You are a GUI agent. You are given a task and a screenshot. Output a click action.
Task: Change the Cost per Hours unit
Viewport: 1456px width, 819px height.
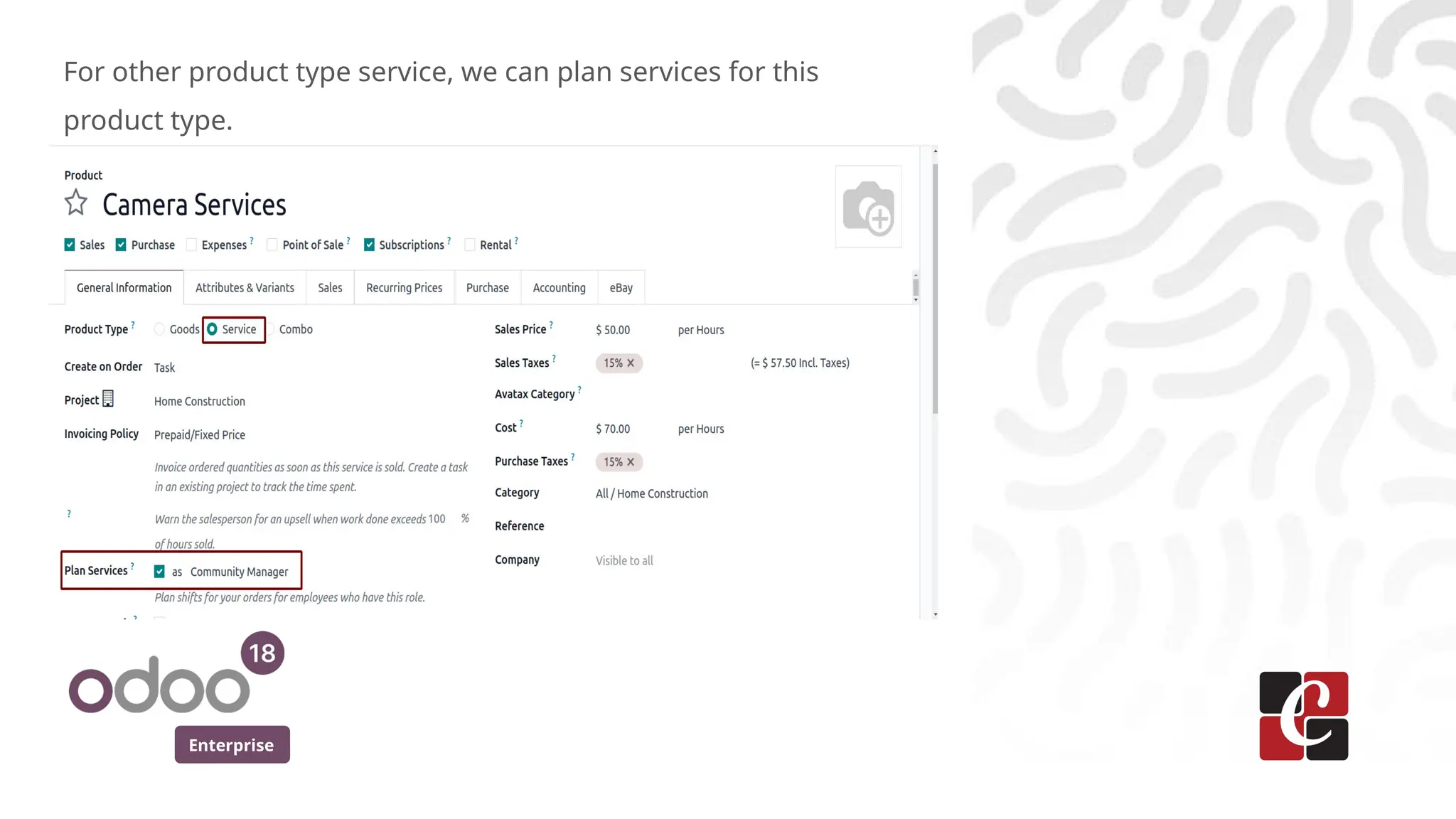701,429
